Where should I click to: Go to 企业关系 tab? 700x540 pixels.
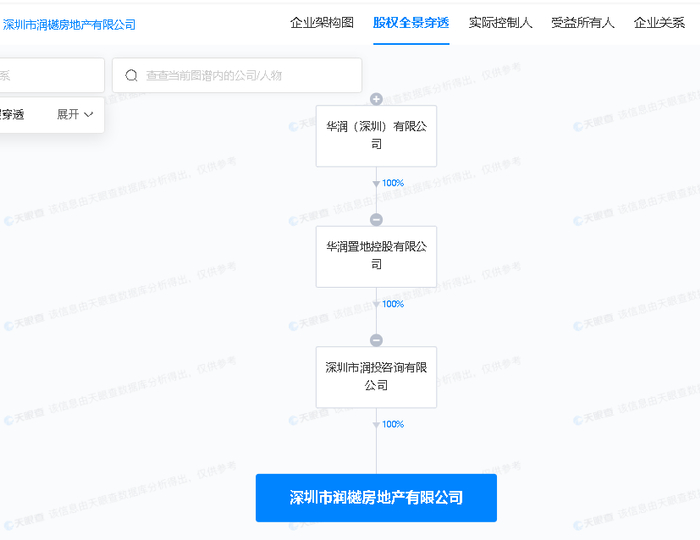coord(659,23)
